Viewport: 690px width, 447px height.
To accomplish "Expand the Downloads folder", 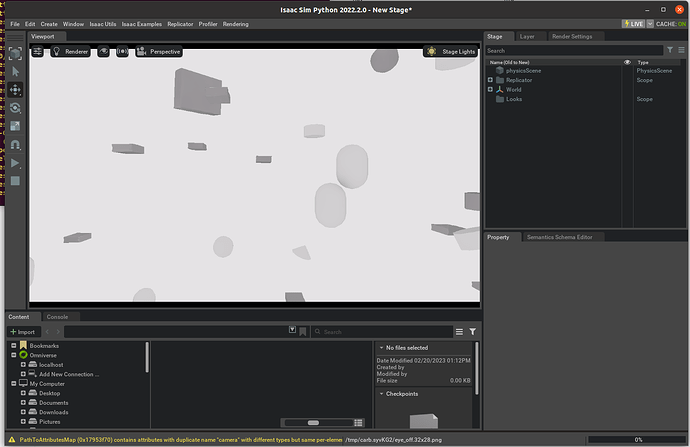I will coord(23,412).
